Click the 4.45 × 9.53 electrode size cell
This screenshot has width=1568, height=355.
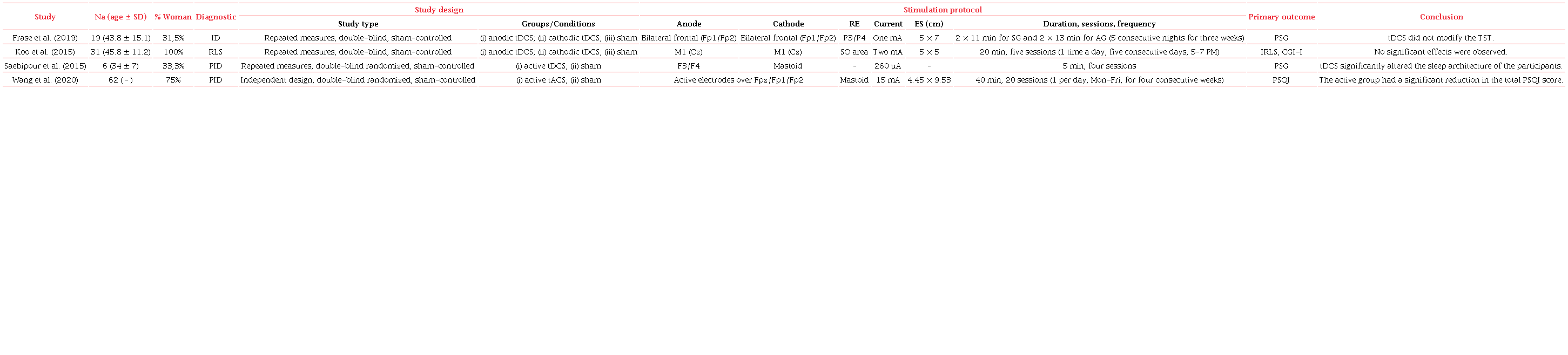(x=928, y=80)
